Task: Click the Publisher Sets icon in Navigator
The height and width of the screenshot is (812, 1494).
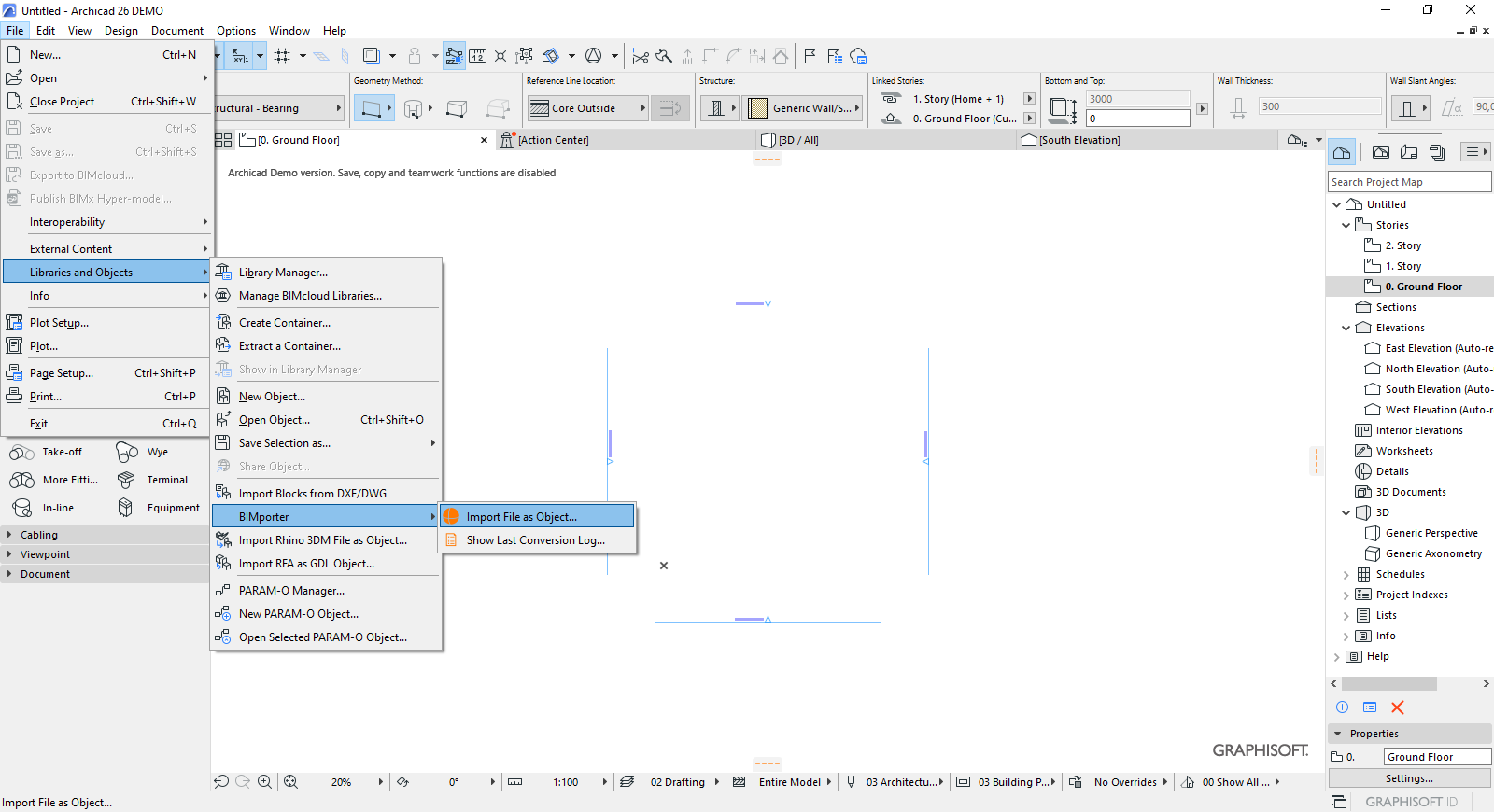Action: point(1437,152)
